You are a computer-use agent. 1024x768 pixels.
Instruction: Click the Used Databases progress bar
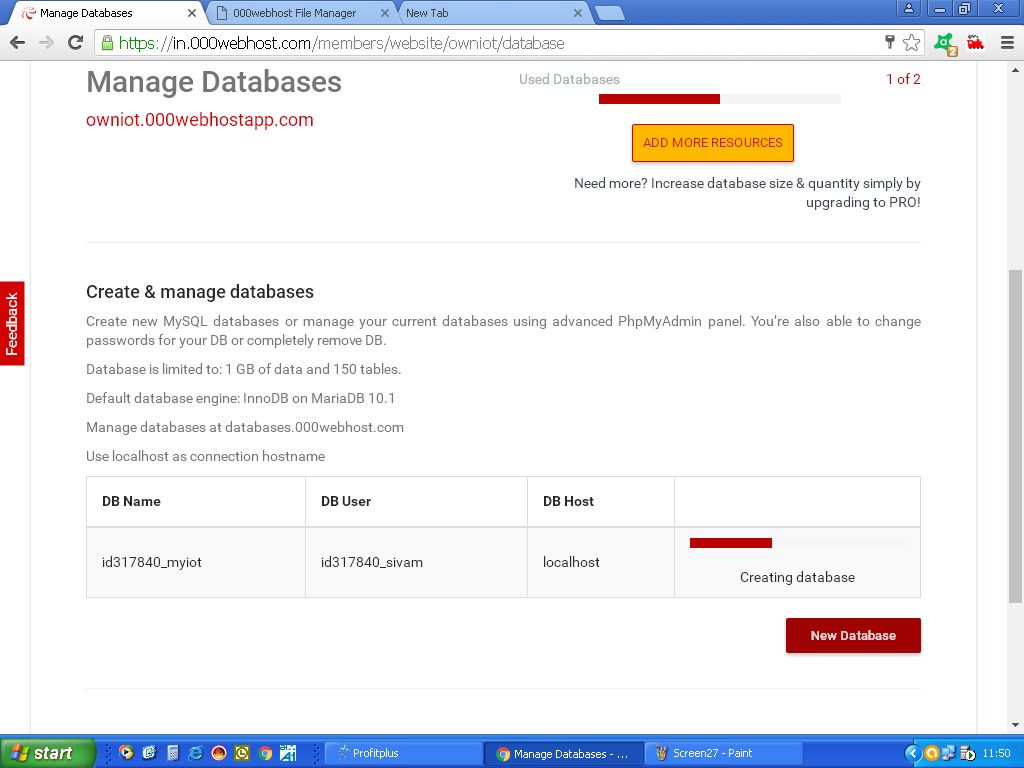click(x=720, y=99)
